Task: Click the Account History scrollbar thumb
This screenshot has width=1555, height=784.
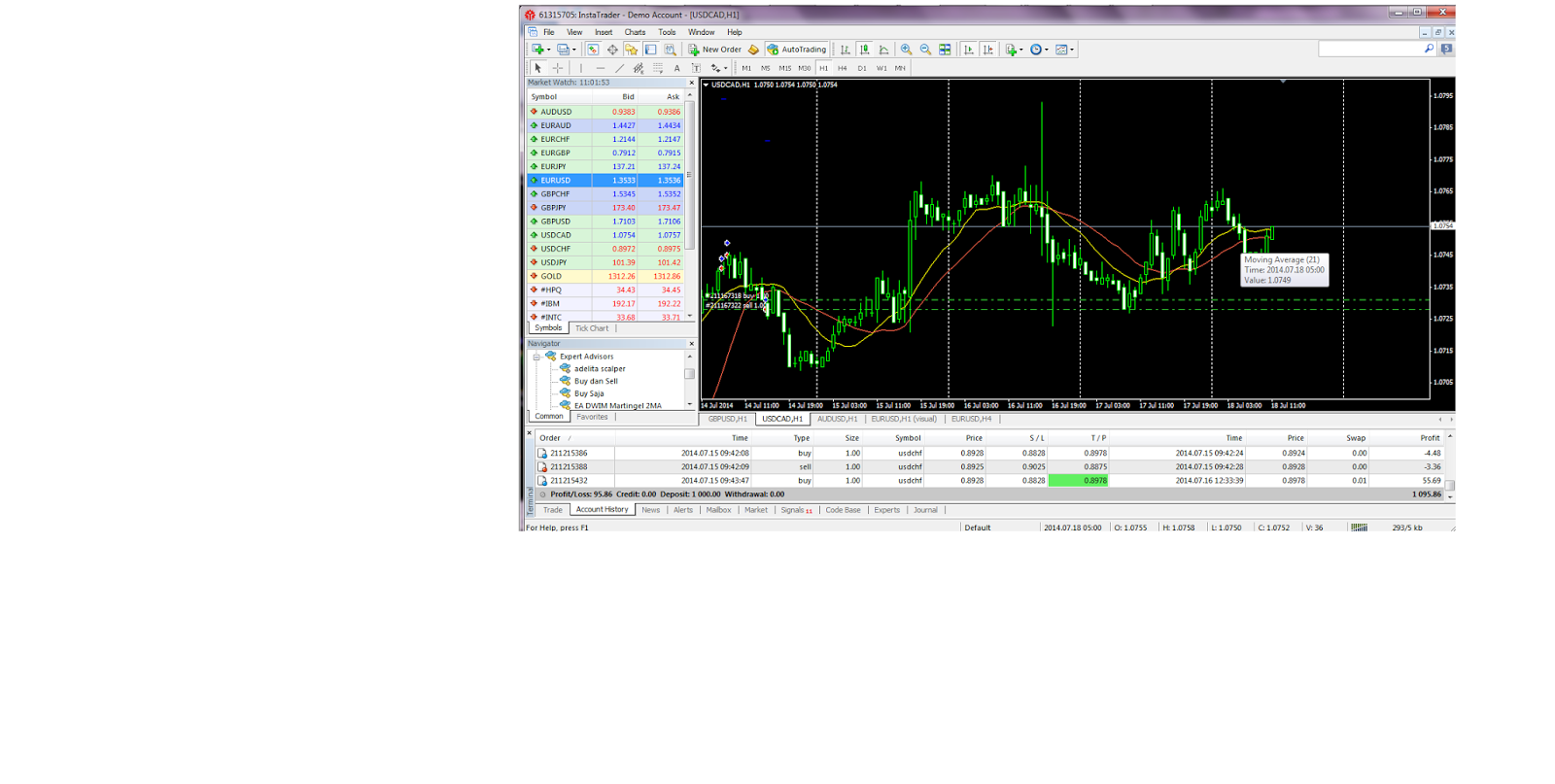Action: (x=1450, y=485)
